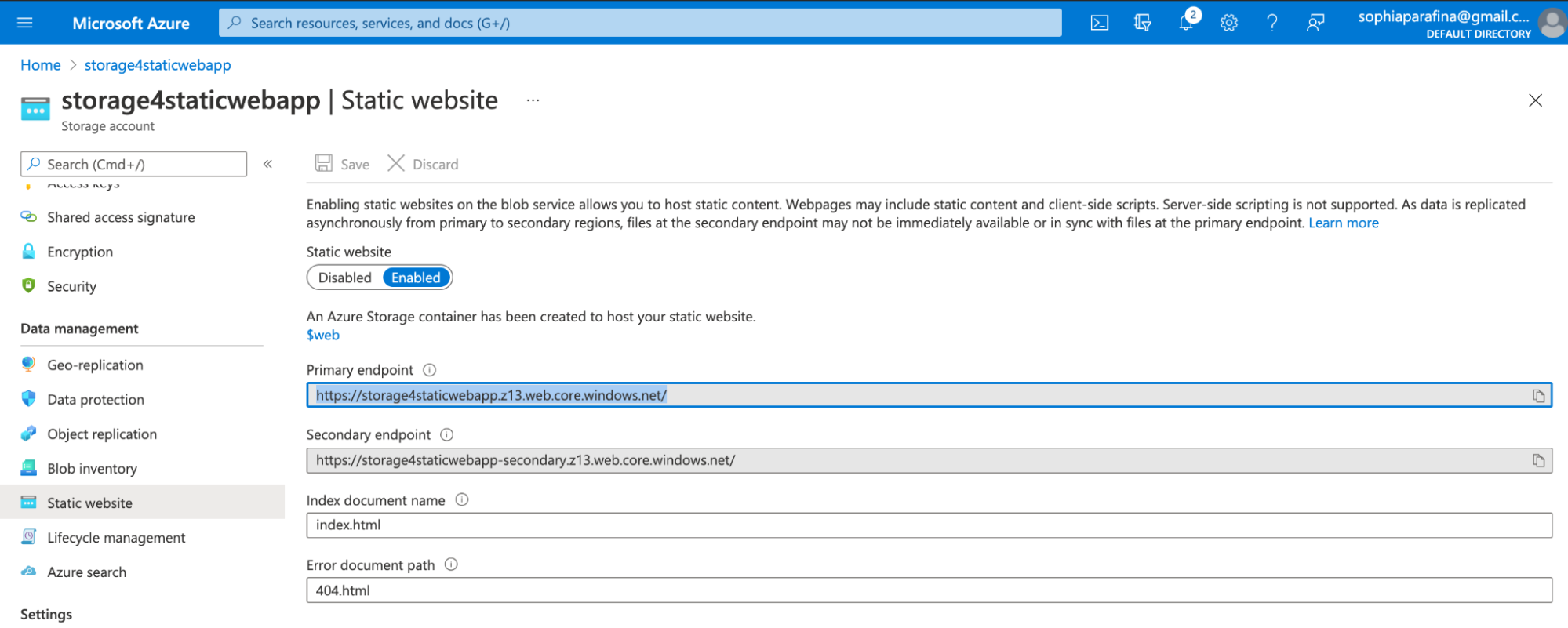Click the storage account icon beside the title
This screenshot has height=628, width=1568.
(x=35, y=109)
